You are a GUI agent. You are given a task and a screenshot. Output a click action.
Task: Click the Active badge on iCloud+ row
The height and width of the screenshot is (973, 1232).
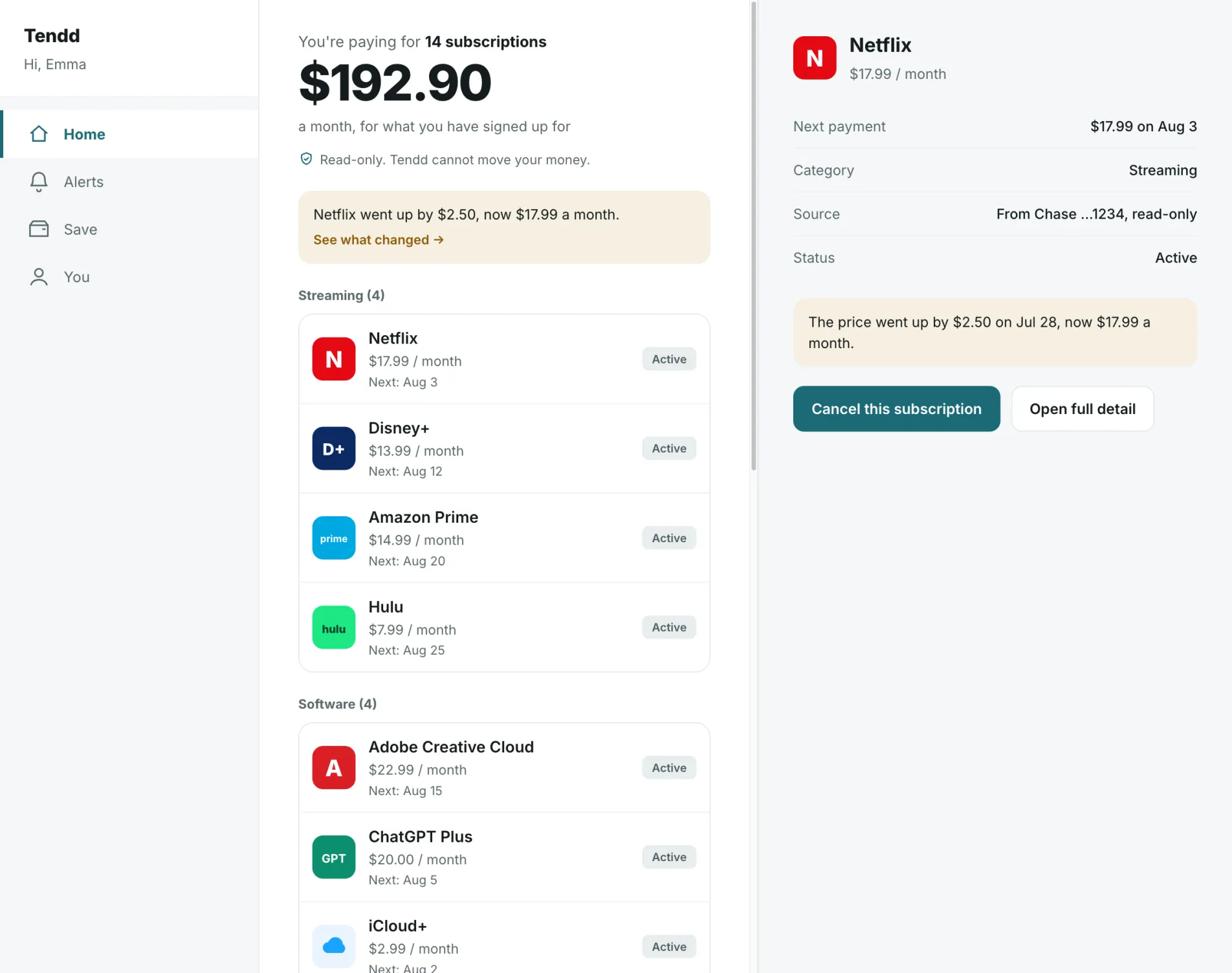669,946
